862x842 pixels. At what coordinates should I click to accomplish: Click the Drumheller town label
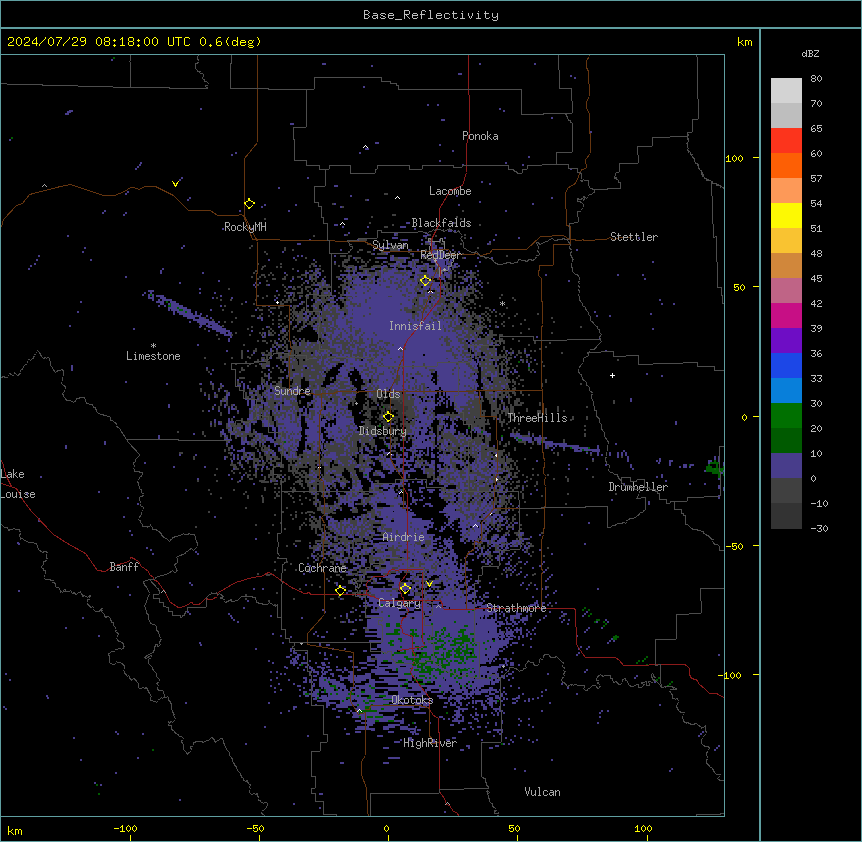click(x=638, y=487)
